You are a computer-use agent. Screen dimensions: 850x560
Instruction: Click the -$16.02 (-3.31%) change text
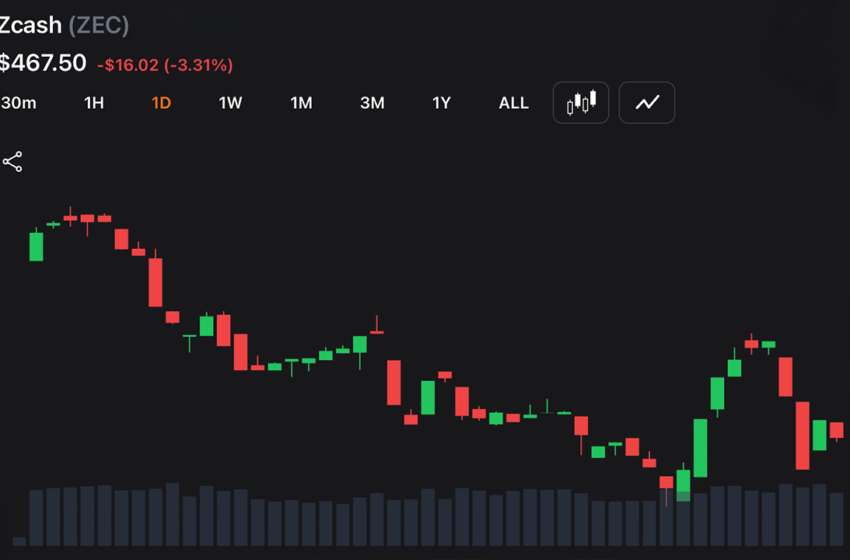[165, 65]
